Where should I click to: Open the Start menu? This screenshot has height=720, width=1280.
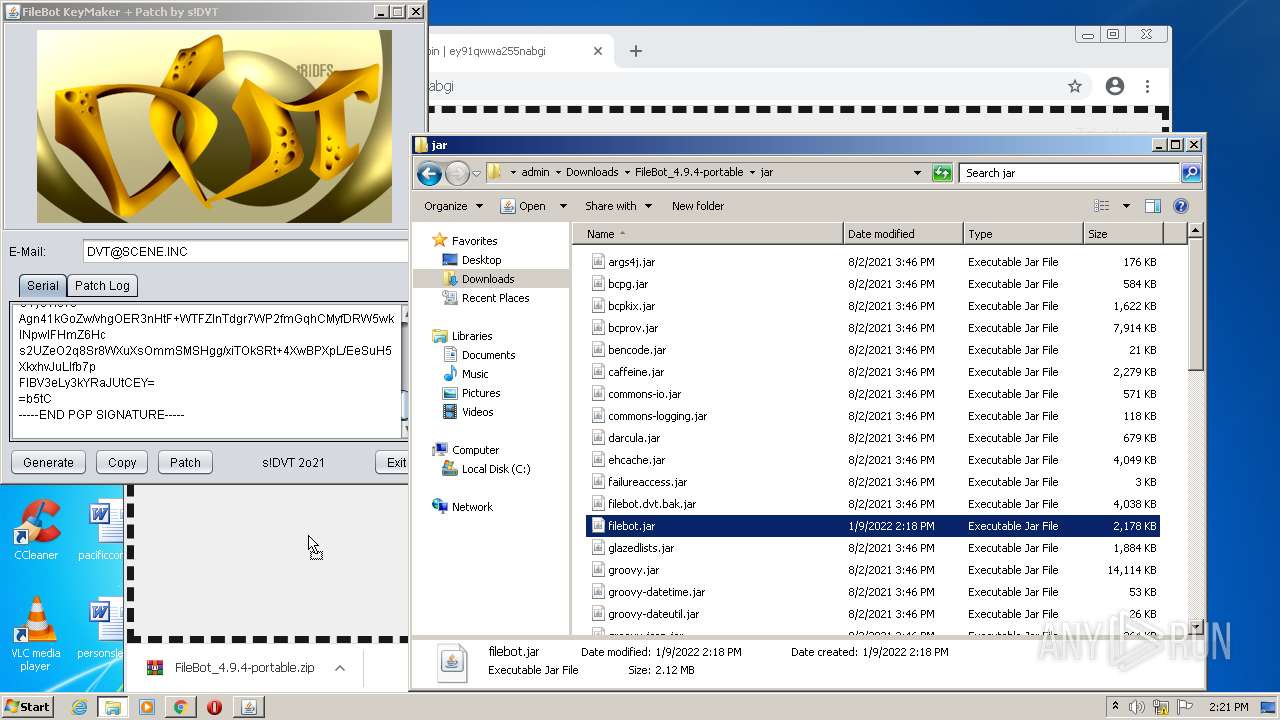tap(28, 707)
